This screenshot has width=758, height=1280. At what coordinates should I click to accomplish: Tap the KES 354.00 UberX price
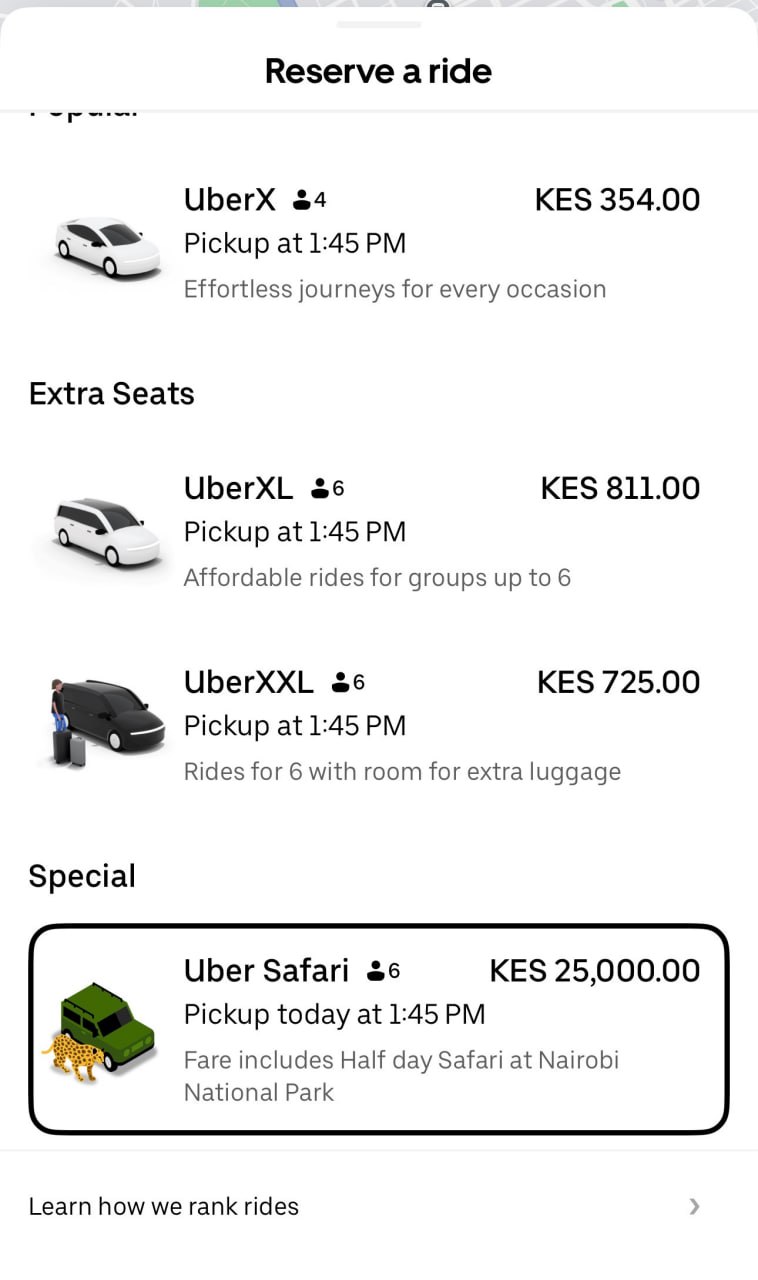click(x=617, y=200)
